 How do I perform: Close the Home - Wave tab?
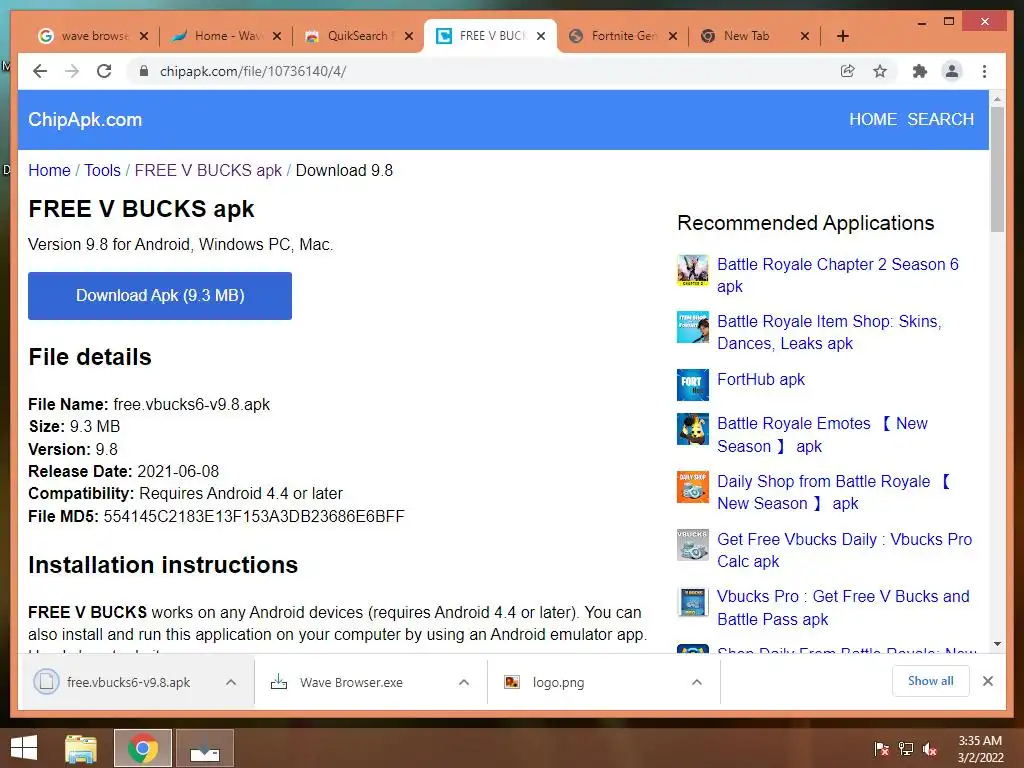277,36
